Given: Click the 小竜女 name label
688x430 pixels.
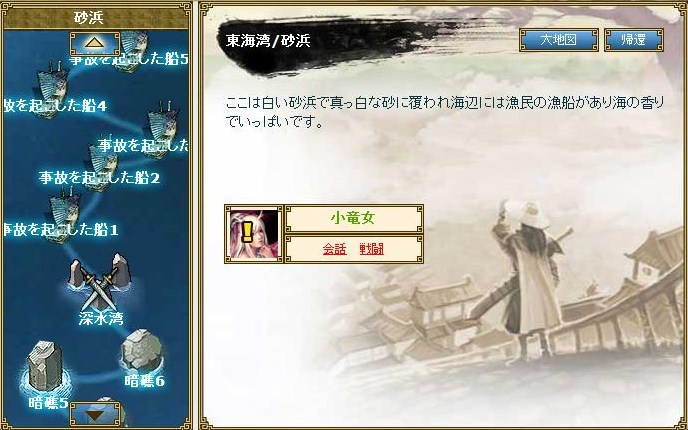Looking at the screenshot, I should (354, 218).
